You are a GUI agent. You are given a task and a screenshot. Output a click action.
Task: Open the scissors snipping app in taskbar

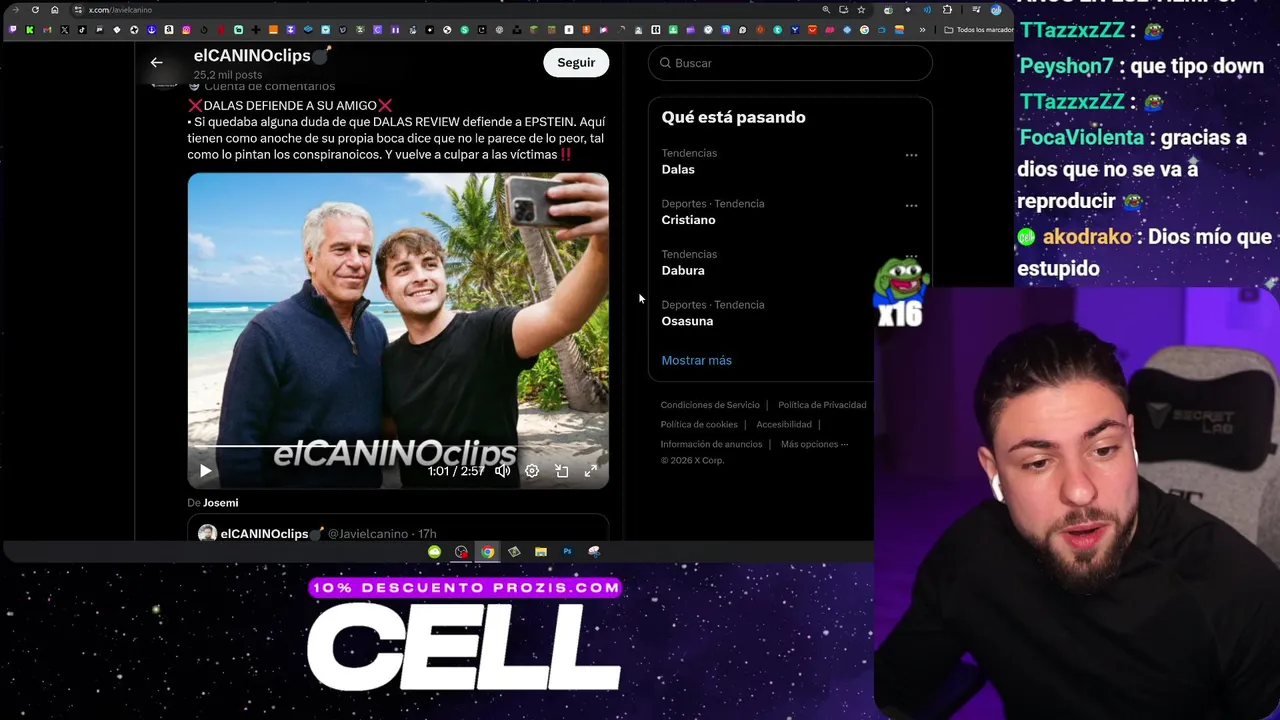coord(594,552)
